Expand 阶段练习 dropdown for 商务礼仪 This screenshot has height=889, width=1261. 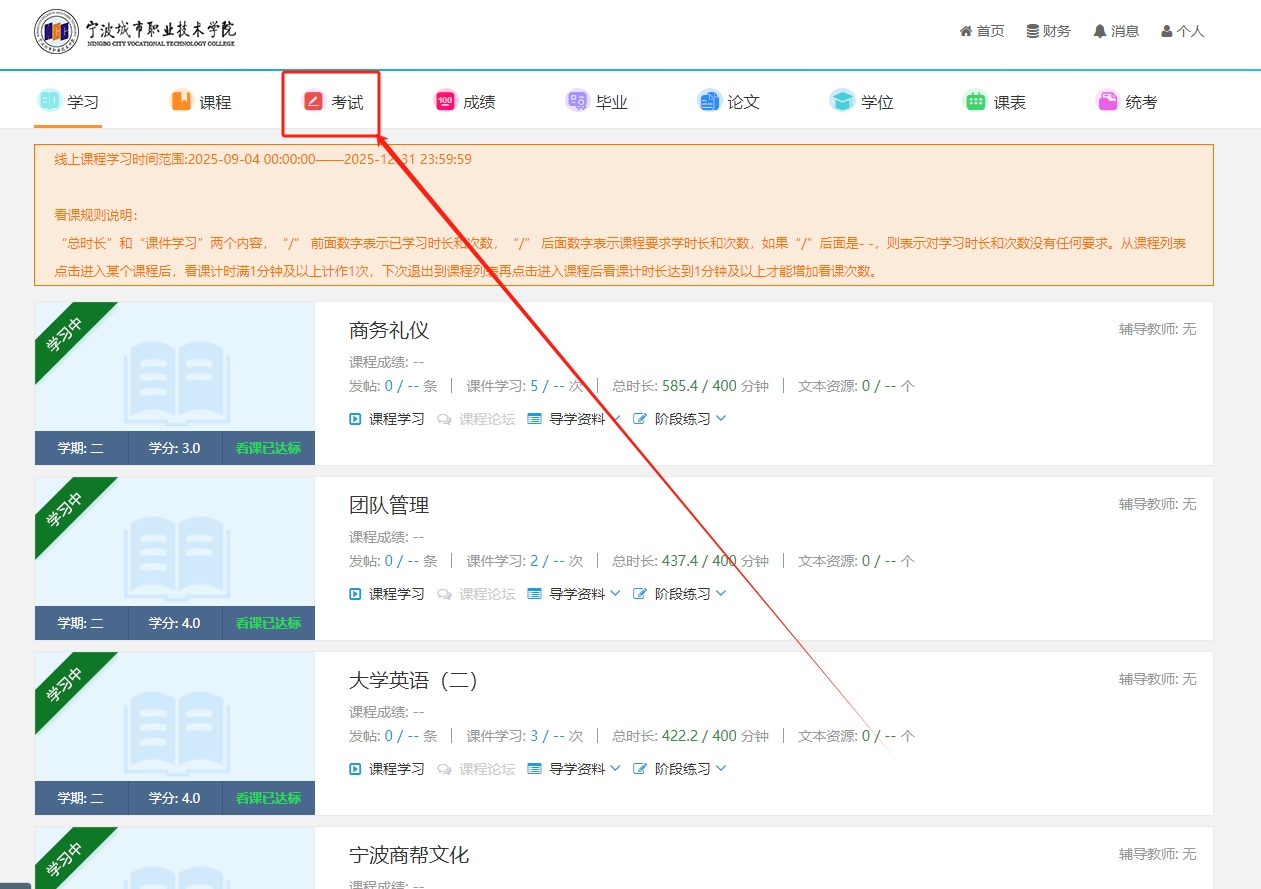pyautogui.click(x=680, y=419)
